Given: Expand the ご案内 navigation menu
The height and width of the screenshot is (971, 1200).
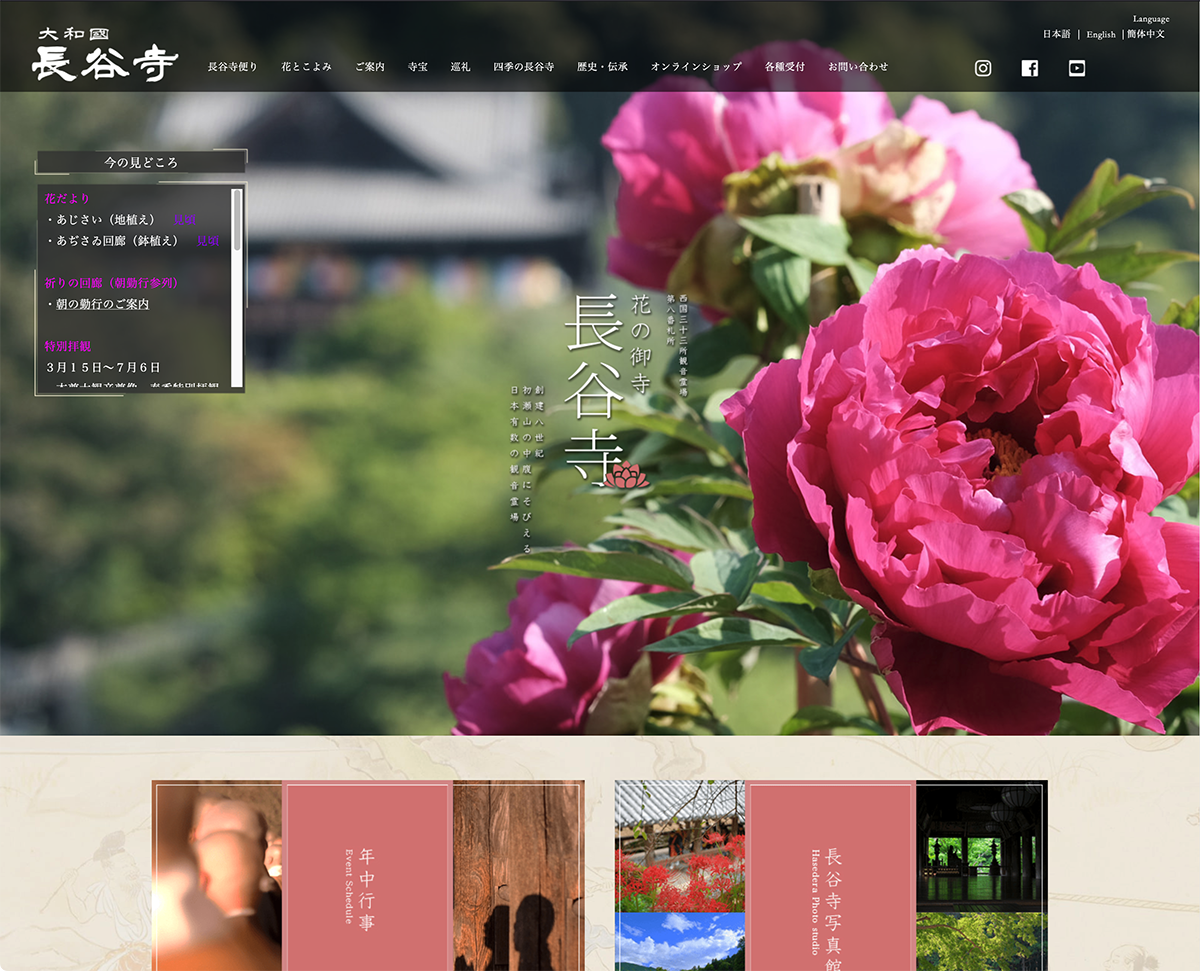Looking at the screenshot, I should pyautogui.click(x=370, y=67).
